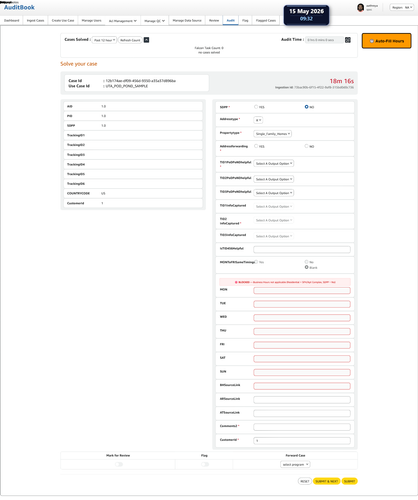This screenshot has width=418, height=500.
Task: Select NO for SDPP
Action: [306, 107]
